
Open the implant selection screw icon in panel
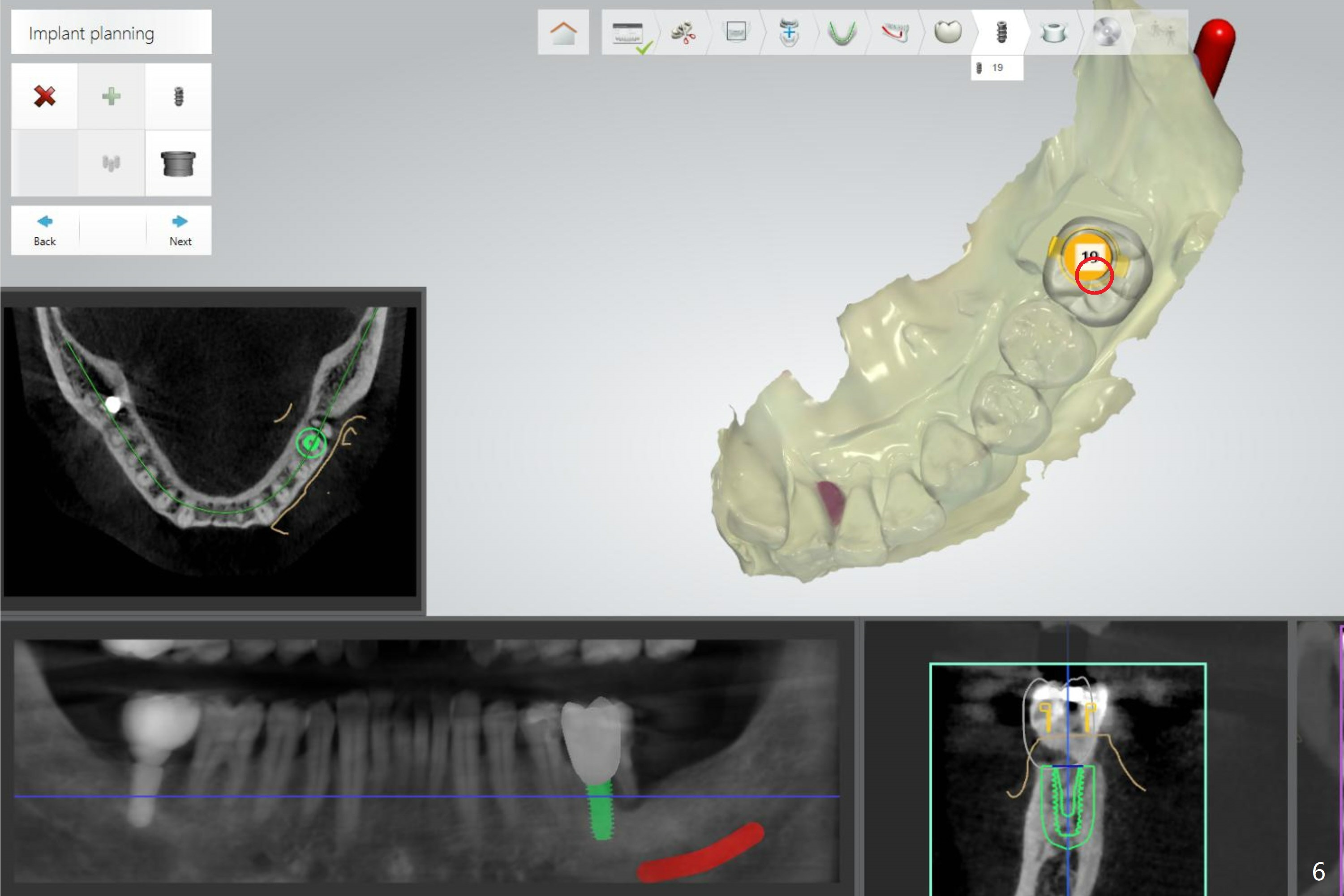[178, 96]
